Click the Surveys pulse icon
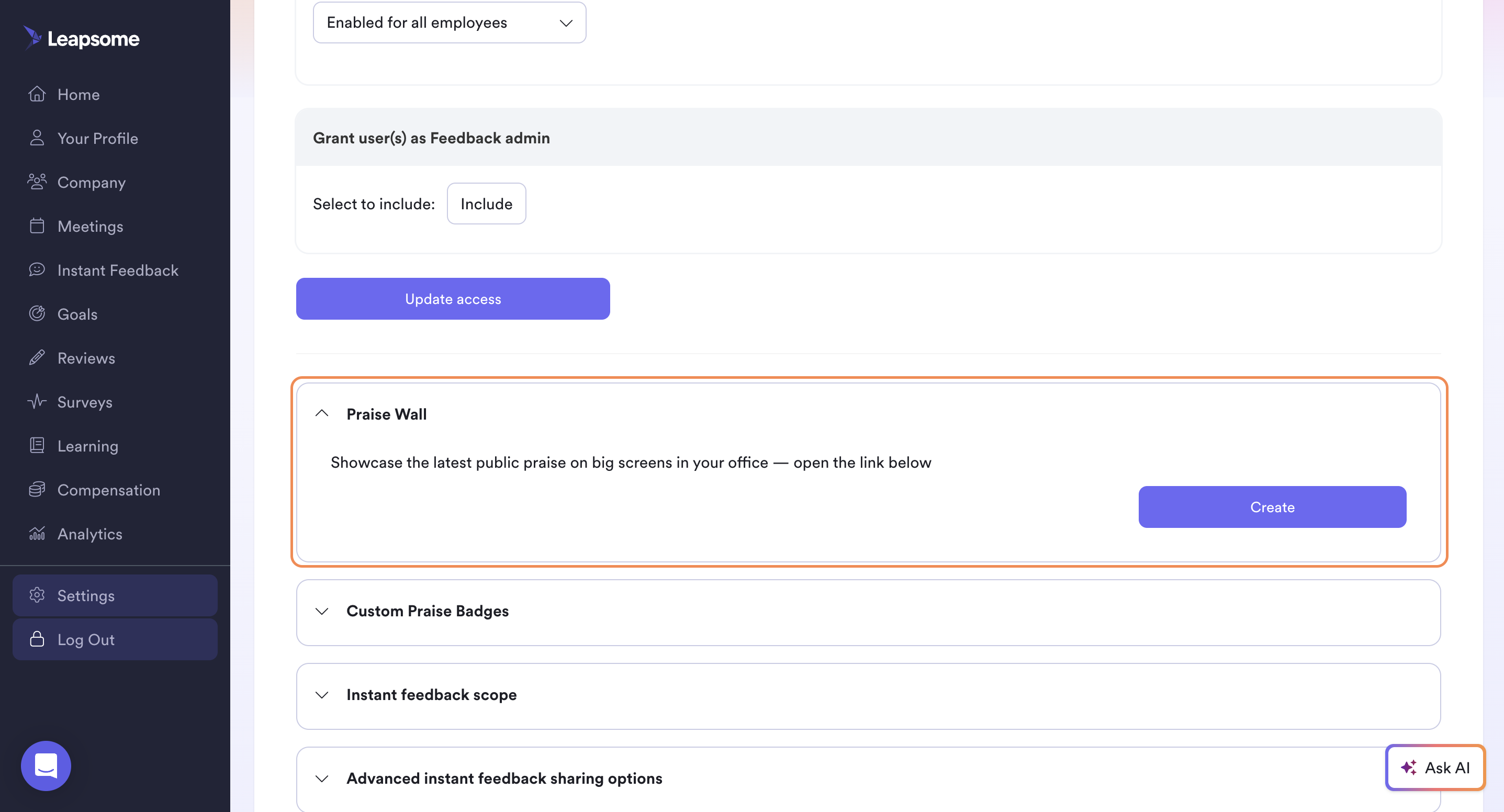The height and width of the screenshot is (812, 1504). (x=37, y=402)
